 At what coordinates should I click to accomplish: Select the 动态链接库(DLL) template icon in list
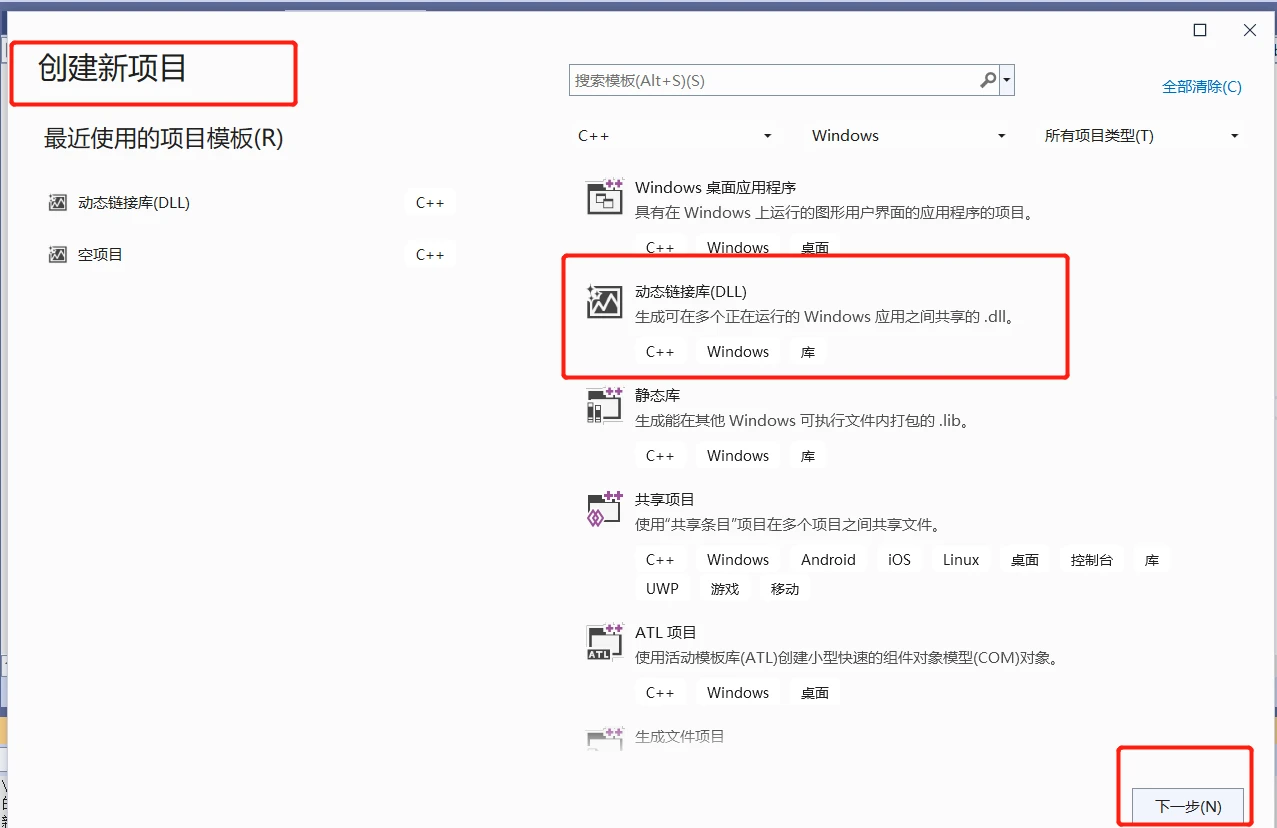(604, 302)
